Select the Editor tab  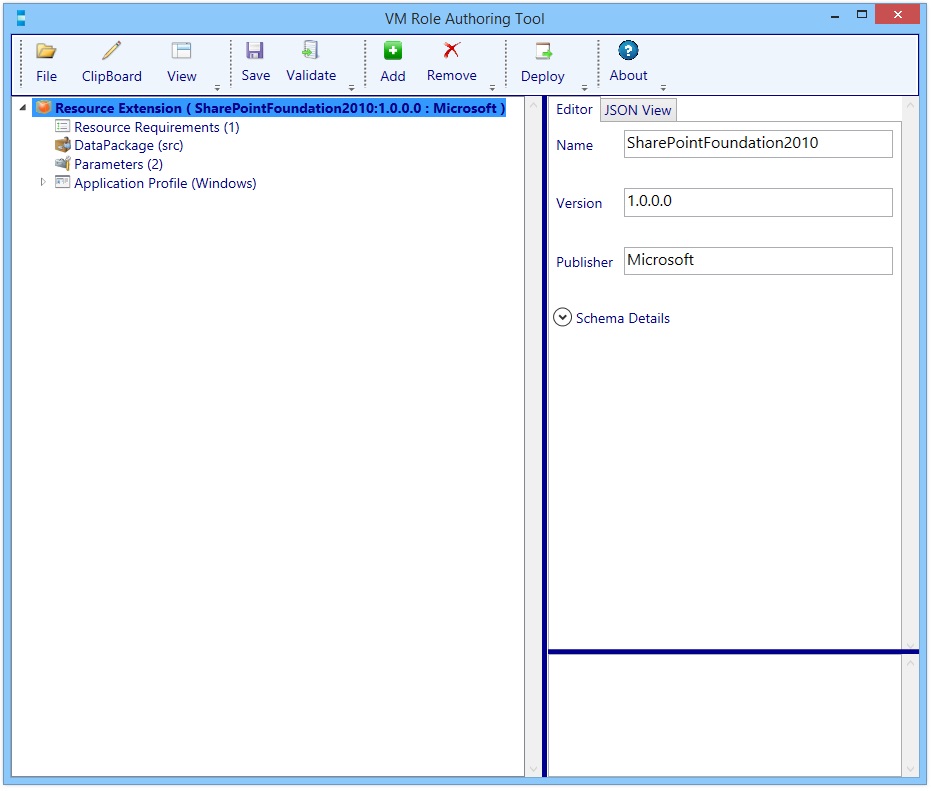pyautogui.click(x=573, y=110)
